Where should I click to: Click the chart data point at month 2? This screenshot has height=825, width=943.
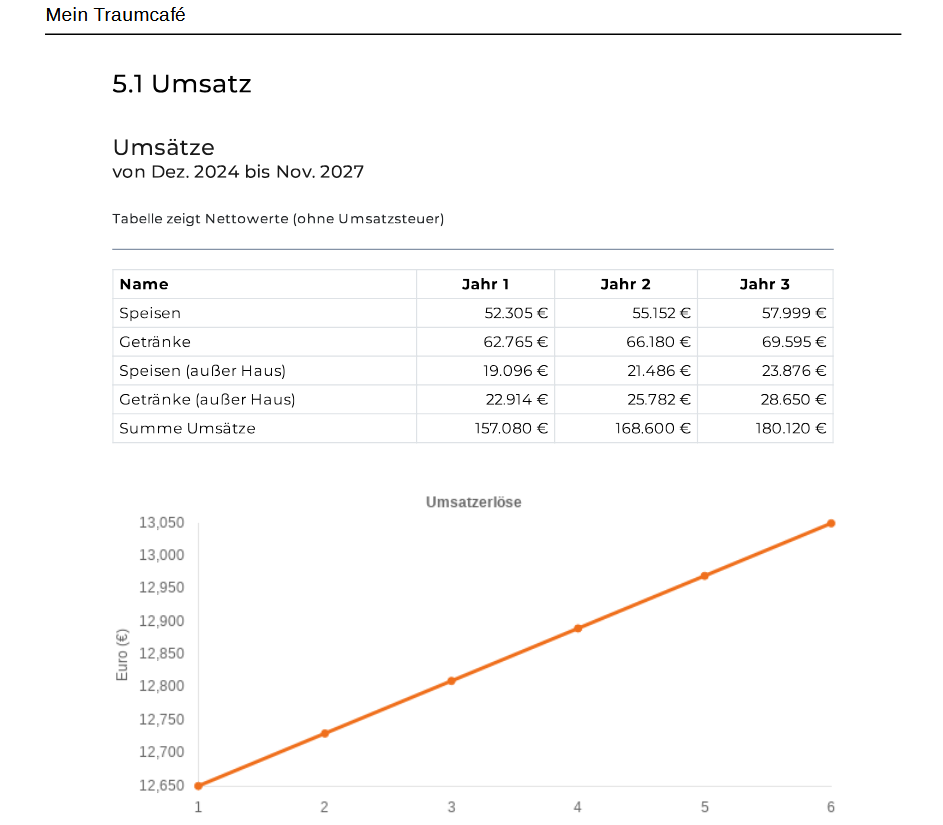325,734
